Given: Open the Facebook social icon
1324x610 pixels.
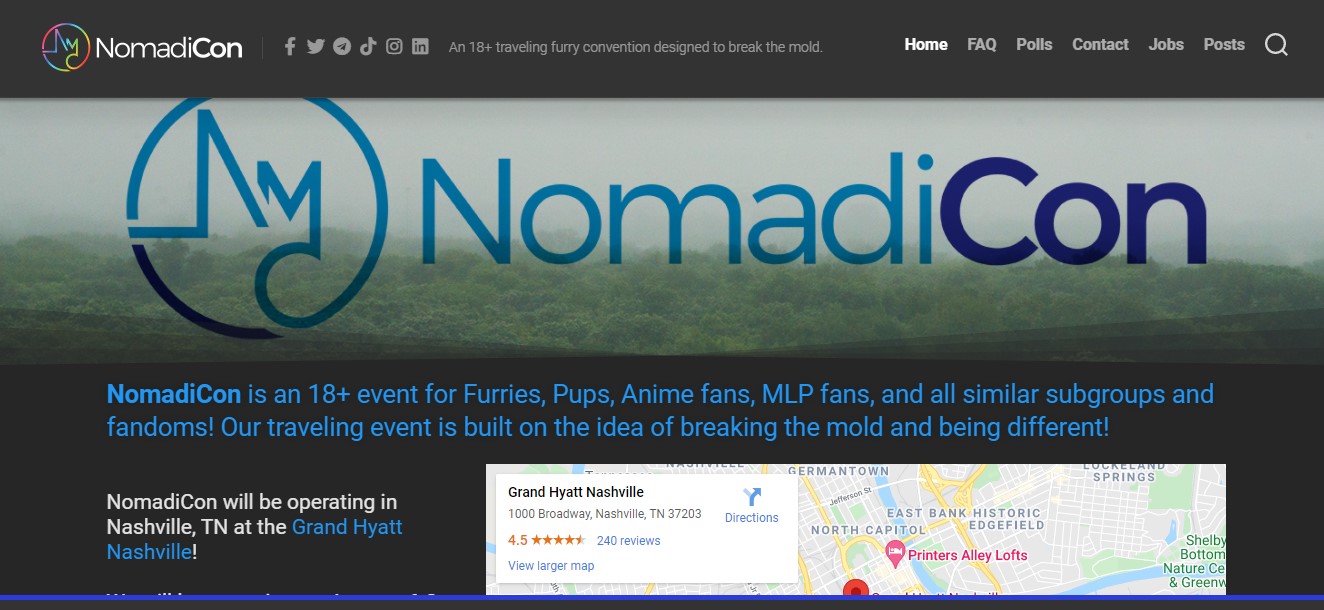Looking at the screenshot, I should (290, 46).
